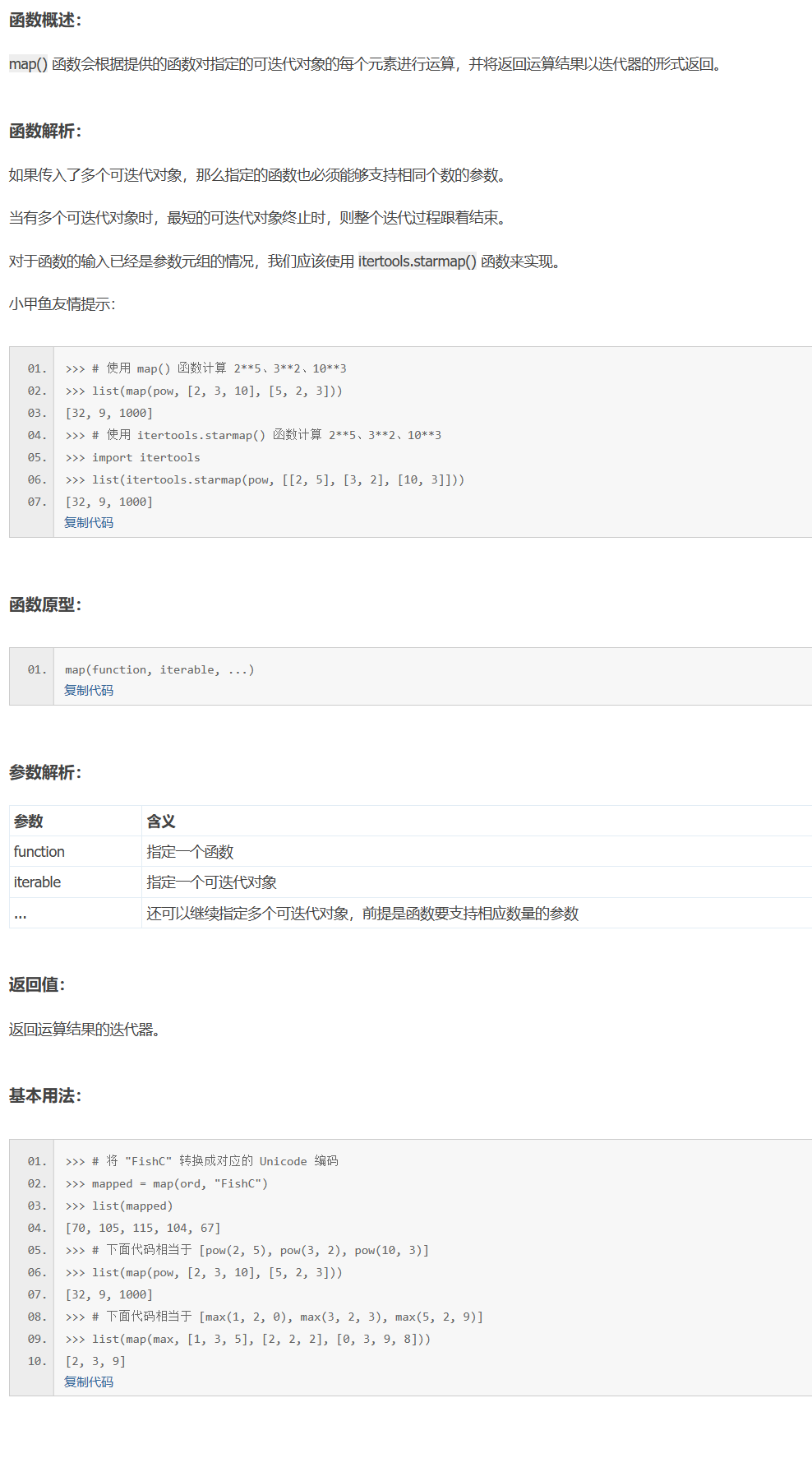Click the line 'map(function, iterable, ...)'
The height and width of the screenshot is (1472, 812).
(160, 670)
